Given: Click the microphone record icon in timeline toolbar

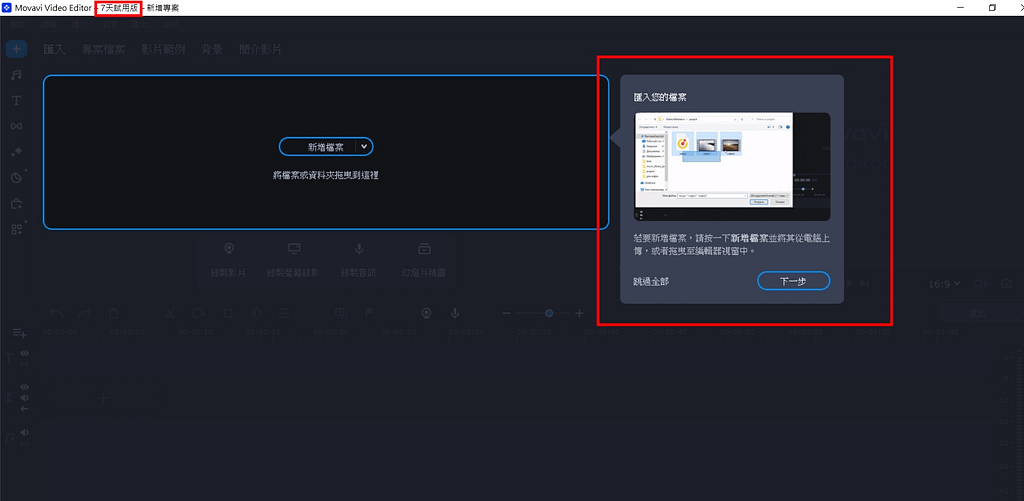Looking at the screenshot, I should (x=455, y=314).
